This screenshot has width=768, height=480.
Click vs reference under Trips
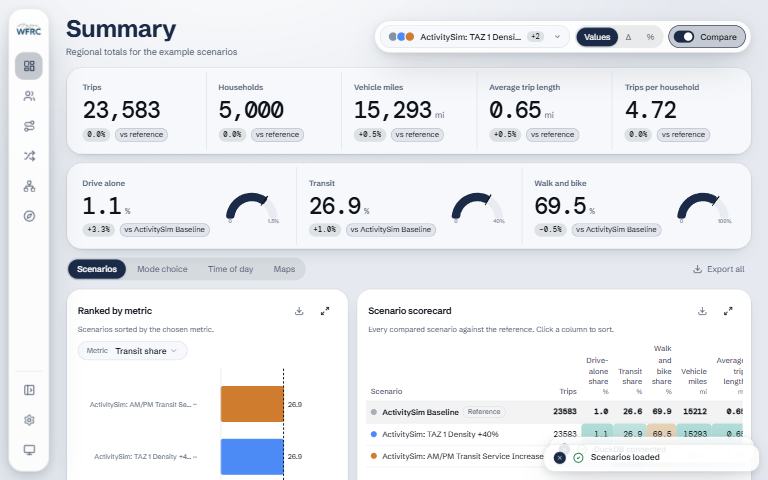[x=141, y=135]
